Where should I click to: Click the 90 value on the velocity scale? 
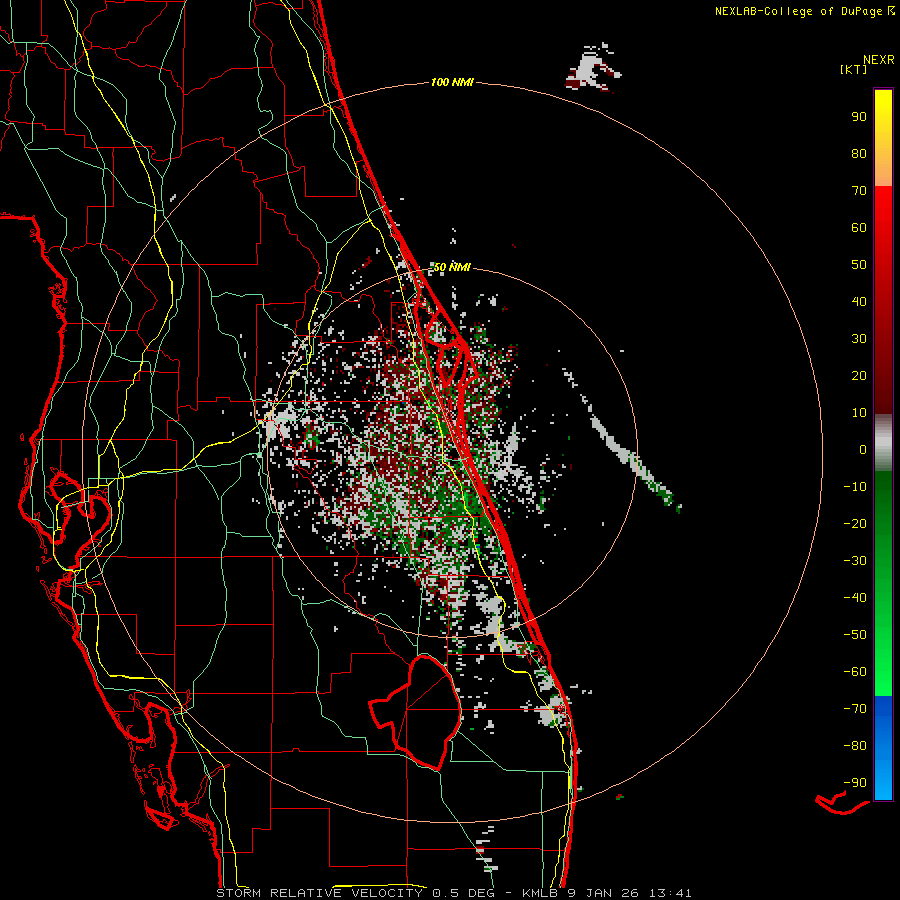pos(859,117)
